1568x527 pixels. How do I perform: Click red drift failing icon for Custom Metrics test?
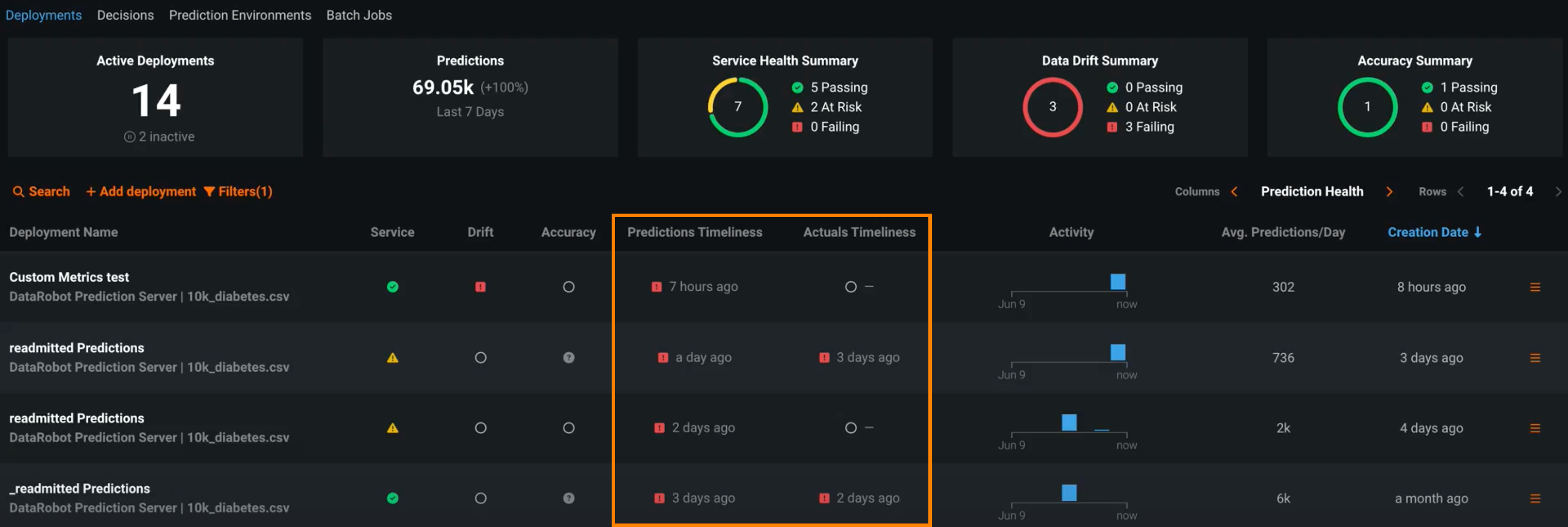480,287
